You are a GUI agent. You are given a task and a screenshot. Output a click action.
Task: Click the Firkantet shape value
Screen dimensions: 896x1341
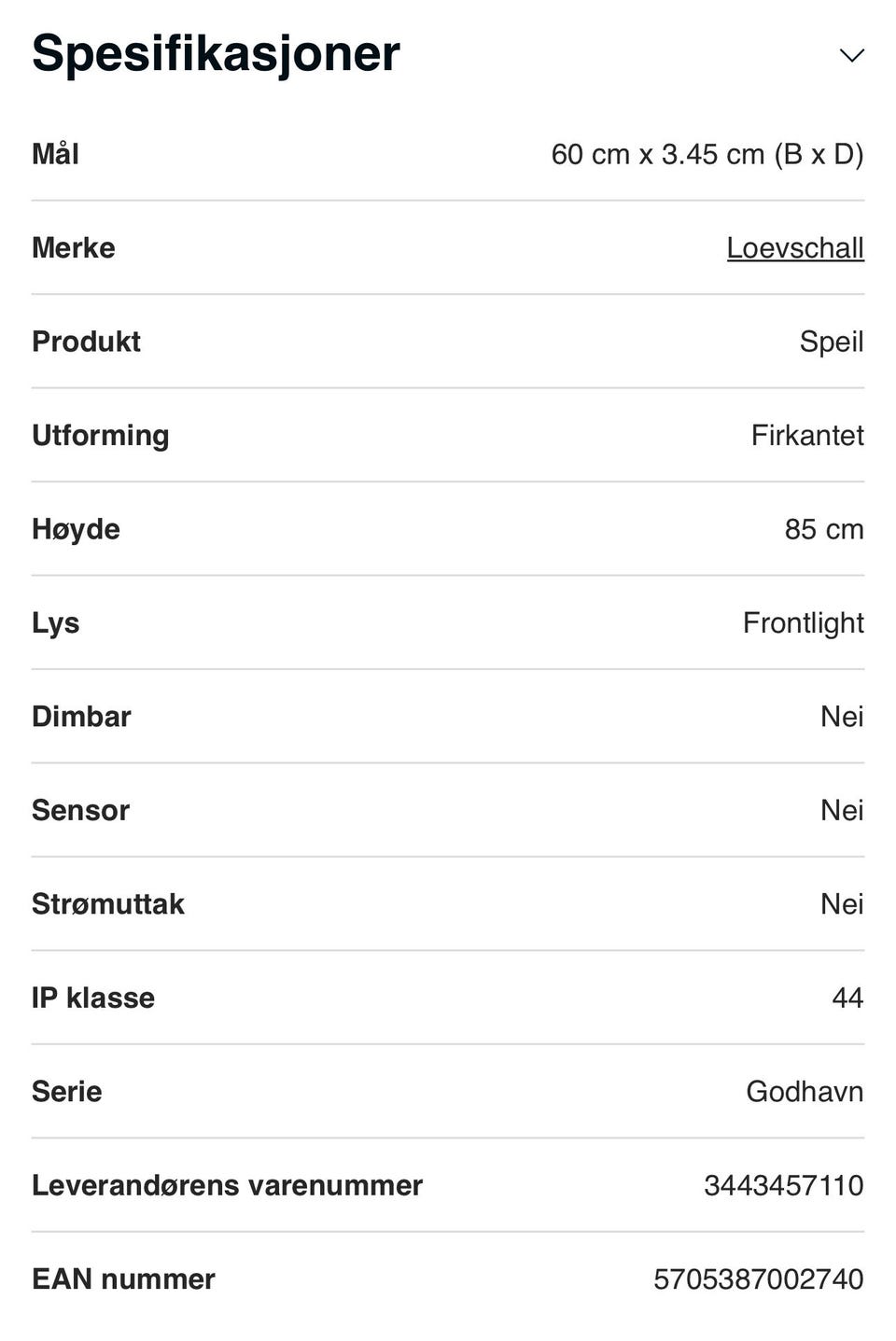pyautogui.click(x=806, y=435)
